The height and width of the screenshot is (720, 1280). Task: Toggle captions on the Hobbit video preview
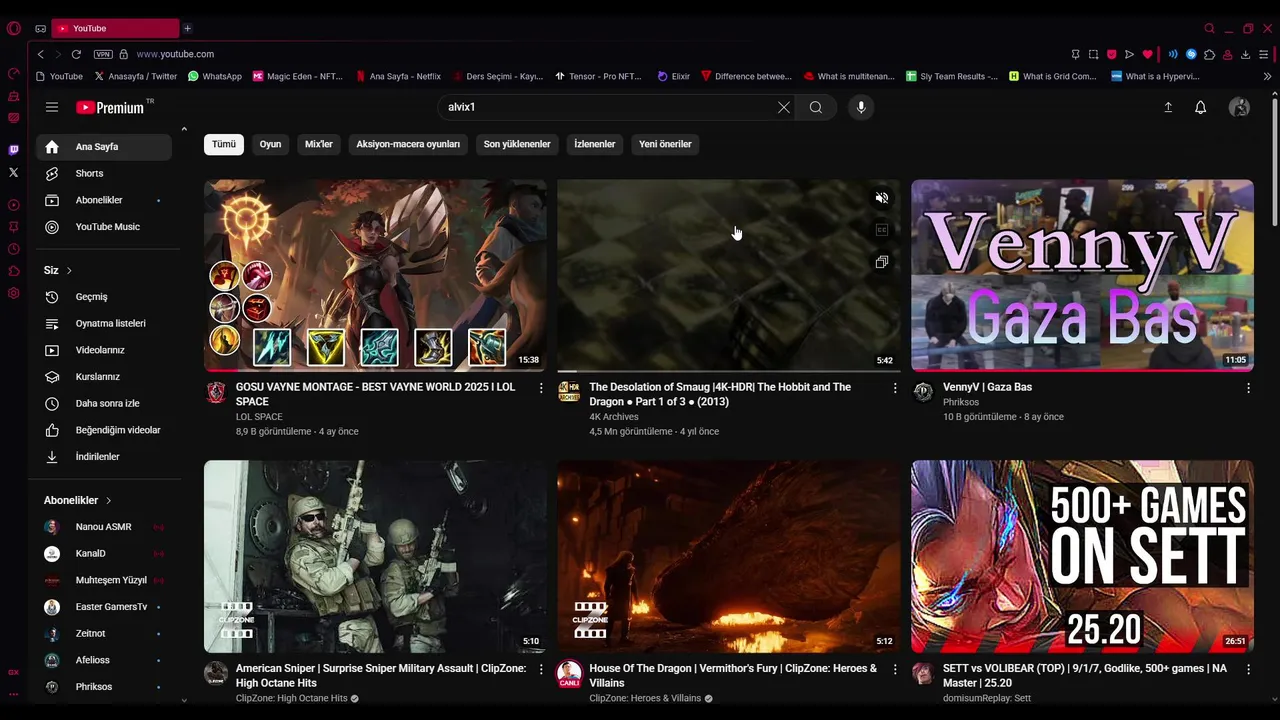point(882,230)
